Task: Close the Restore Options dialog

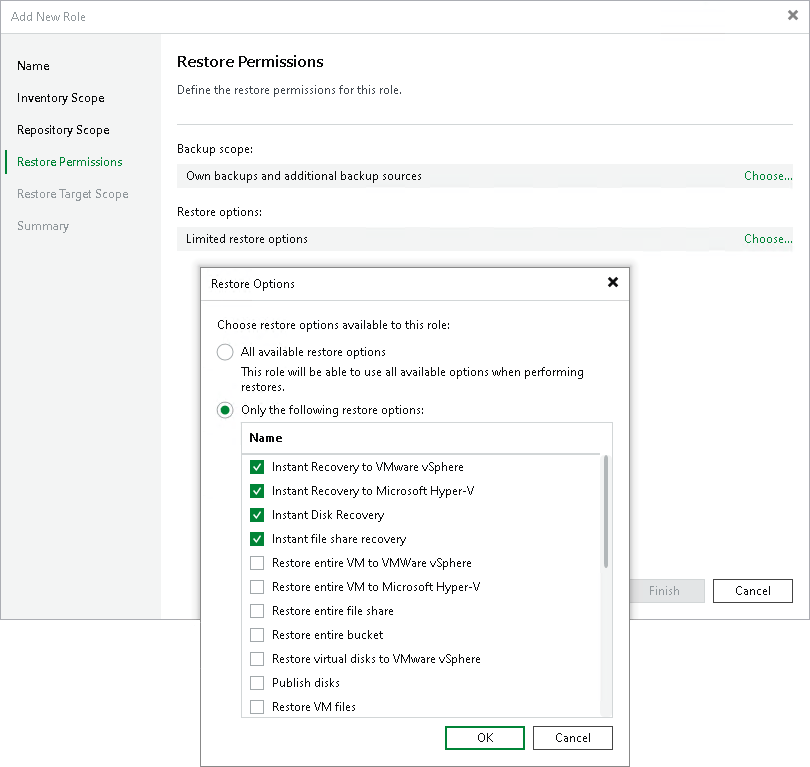Action: tap(613, 283)
